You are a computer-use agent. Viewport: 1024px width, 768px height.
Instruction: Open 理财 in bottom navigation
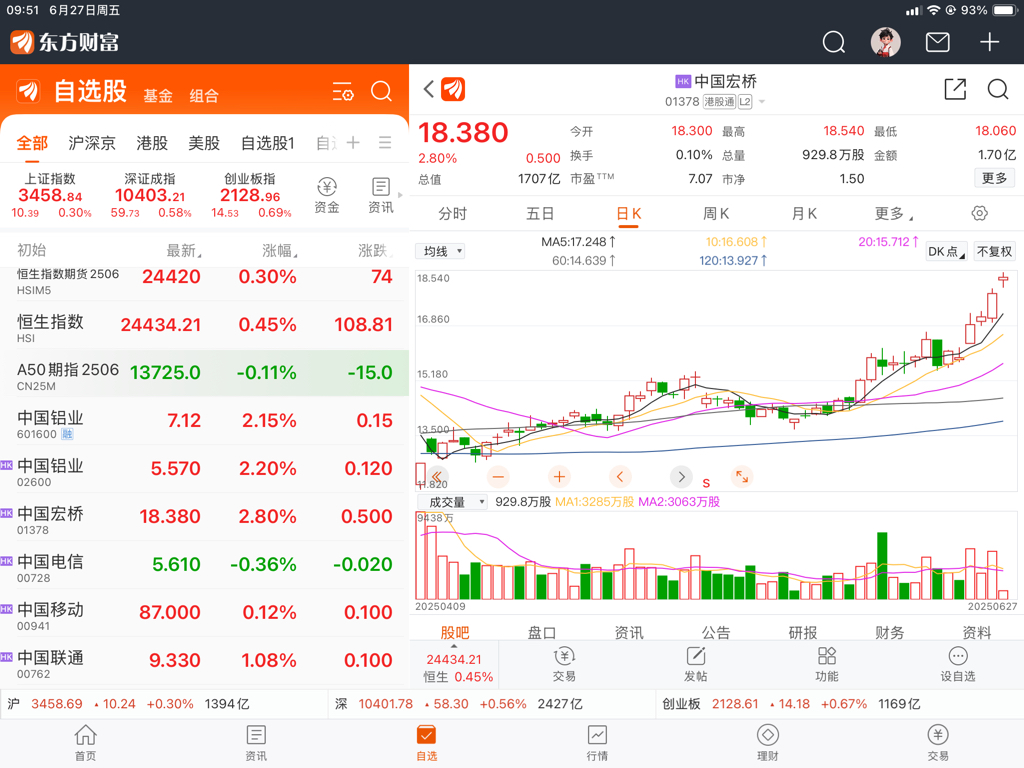[x=767, y=743]
